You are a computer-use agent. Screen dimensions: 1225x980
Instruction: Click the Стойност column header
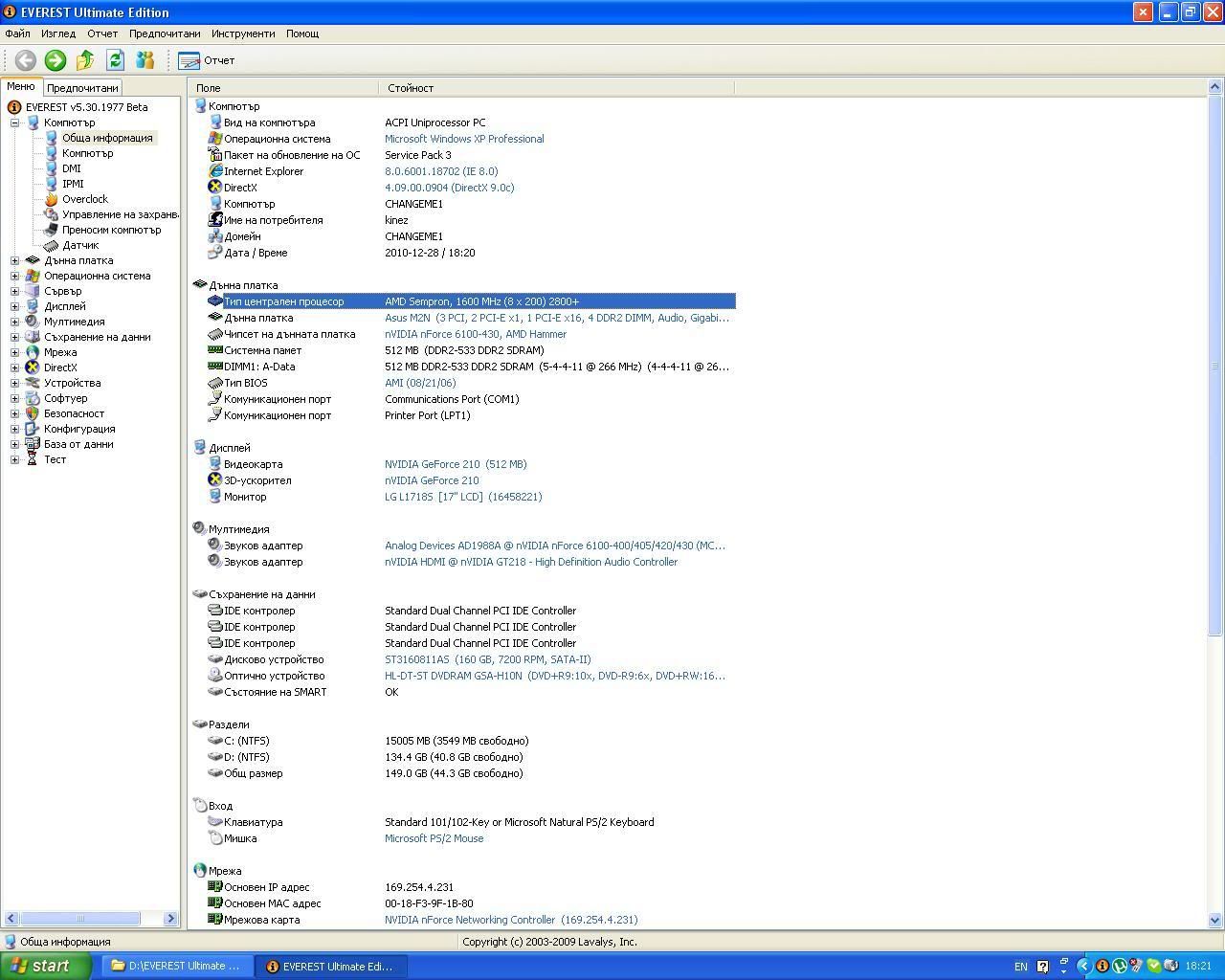[557, 88]
